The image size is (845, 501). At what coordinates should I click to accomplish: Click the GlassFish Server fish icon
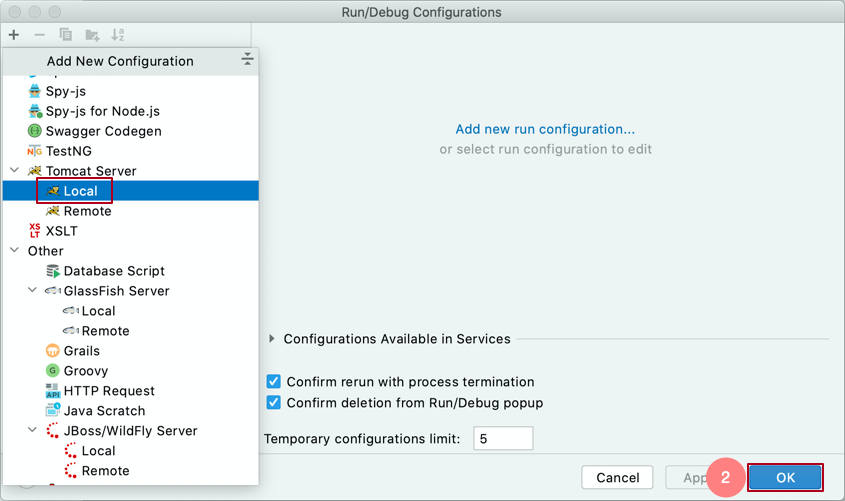click(x=53, y=291)
